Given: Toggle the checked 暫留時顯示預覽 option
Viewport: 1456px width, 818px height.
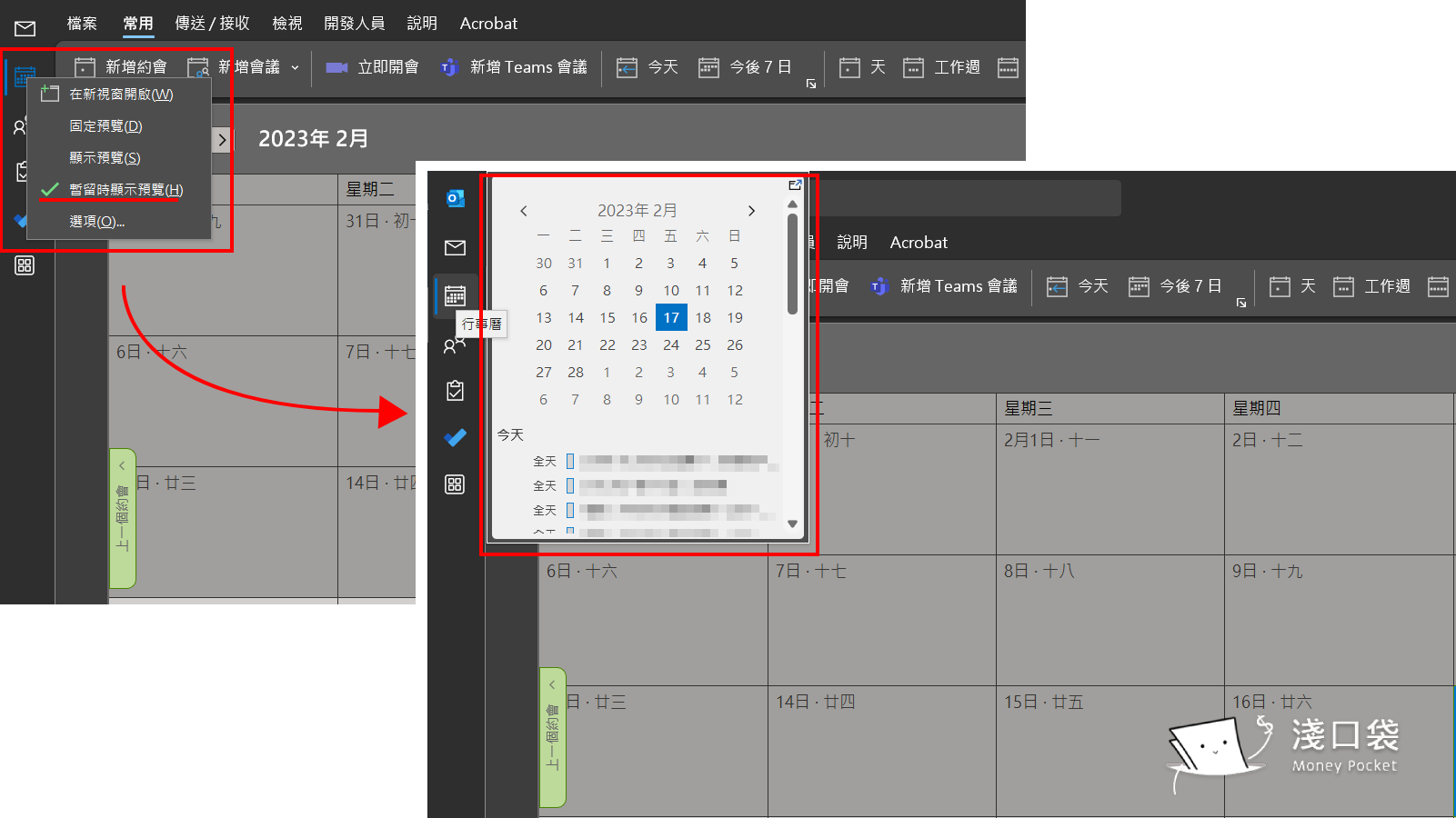Looking at the screenshot, I should pos(126,190).
